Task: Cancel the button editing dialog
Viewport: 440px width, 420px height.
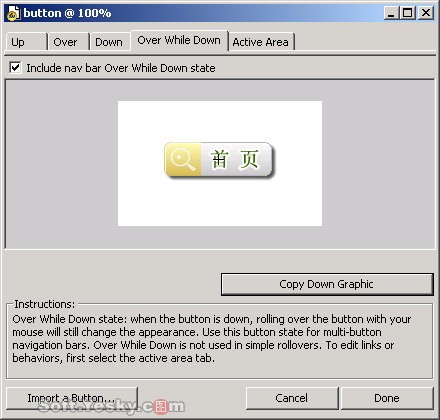Action: [292, 398]
